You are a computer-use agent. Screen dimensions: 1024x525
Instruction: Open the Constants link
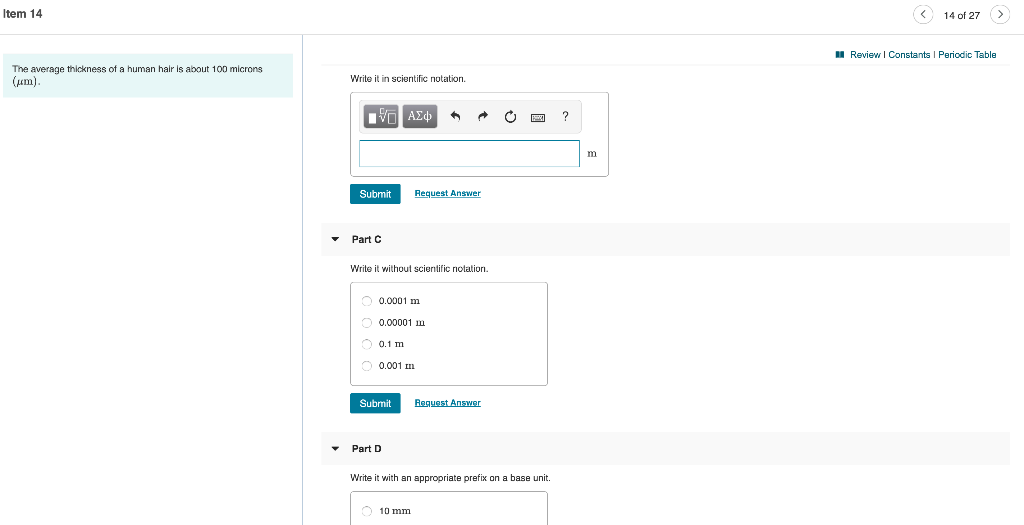[909, 55]
